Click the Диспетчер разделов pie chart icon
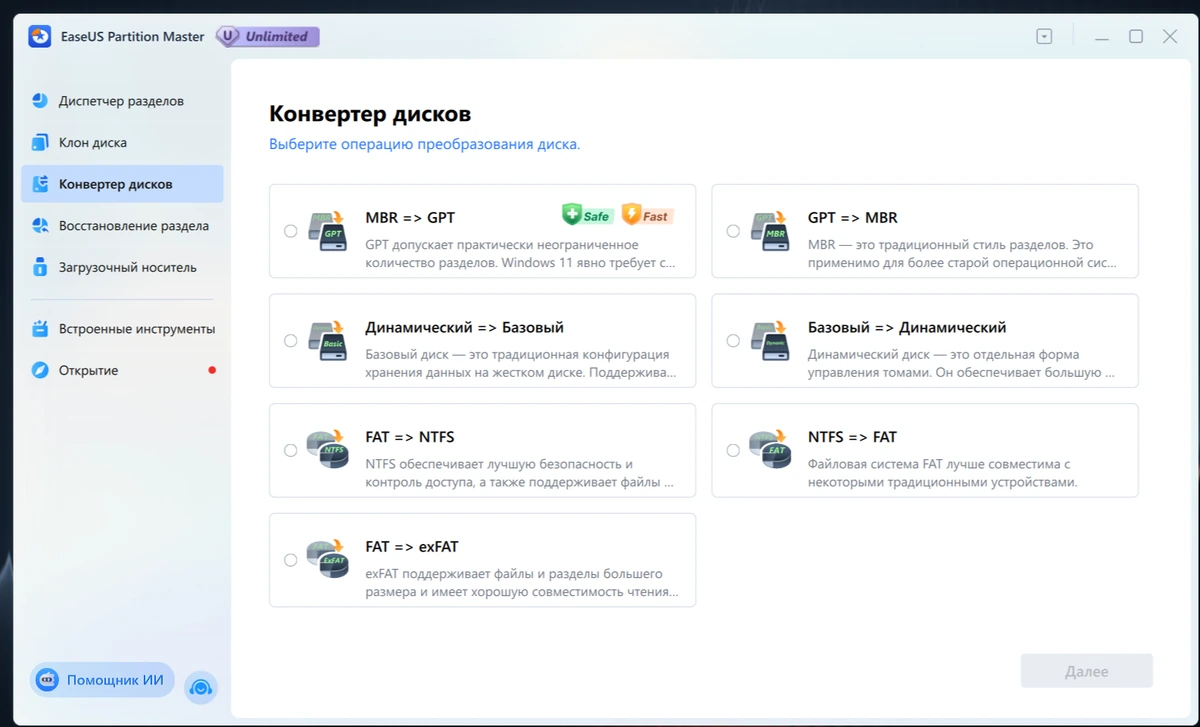 coord(40,101)
